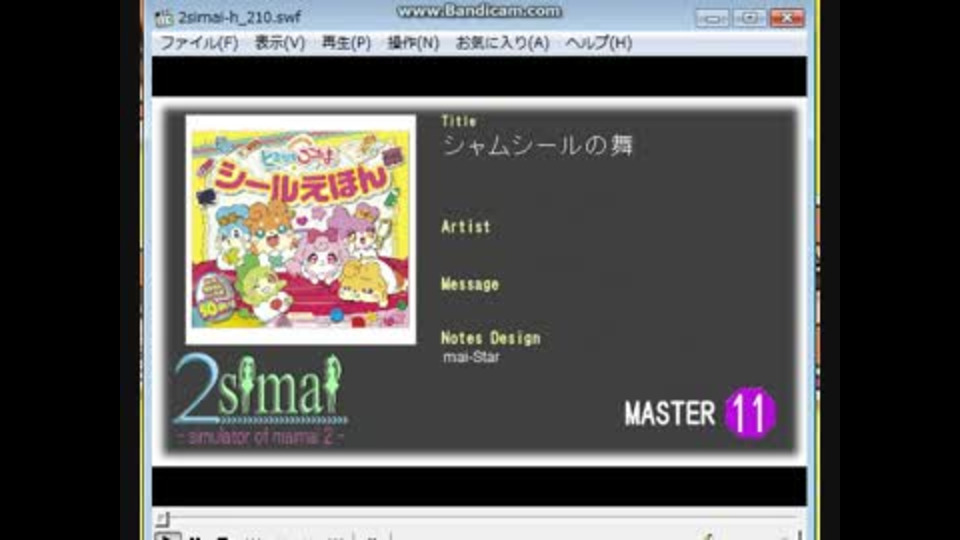The height and width of the screenshot is (540, 960).
Task: Open the 操作(N) menu
Action: pos(413,43)
